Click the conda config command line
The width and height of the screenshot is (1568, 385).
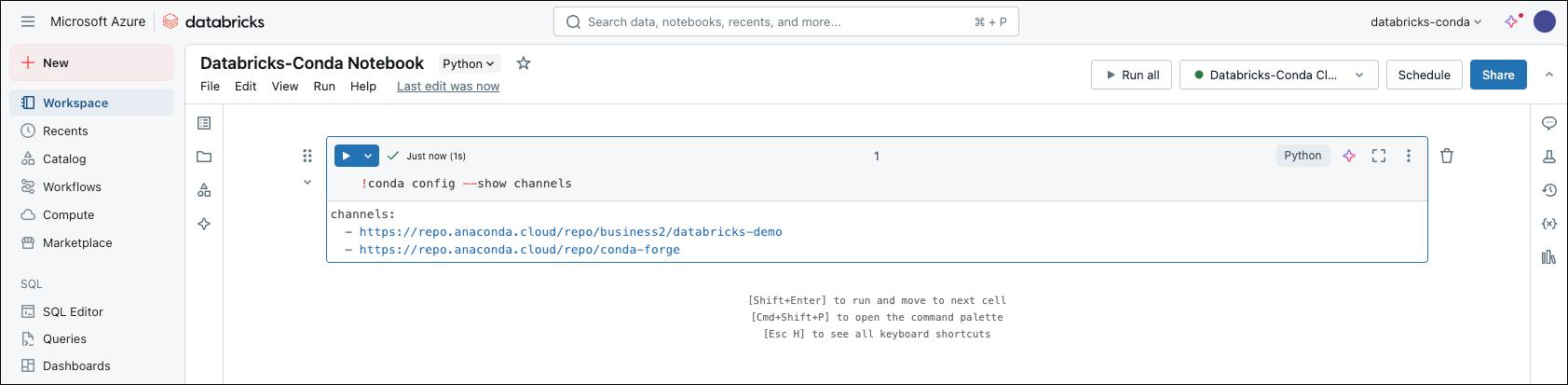point(467,184)
